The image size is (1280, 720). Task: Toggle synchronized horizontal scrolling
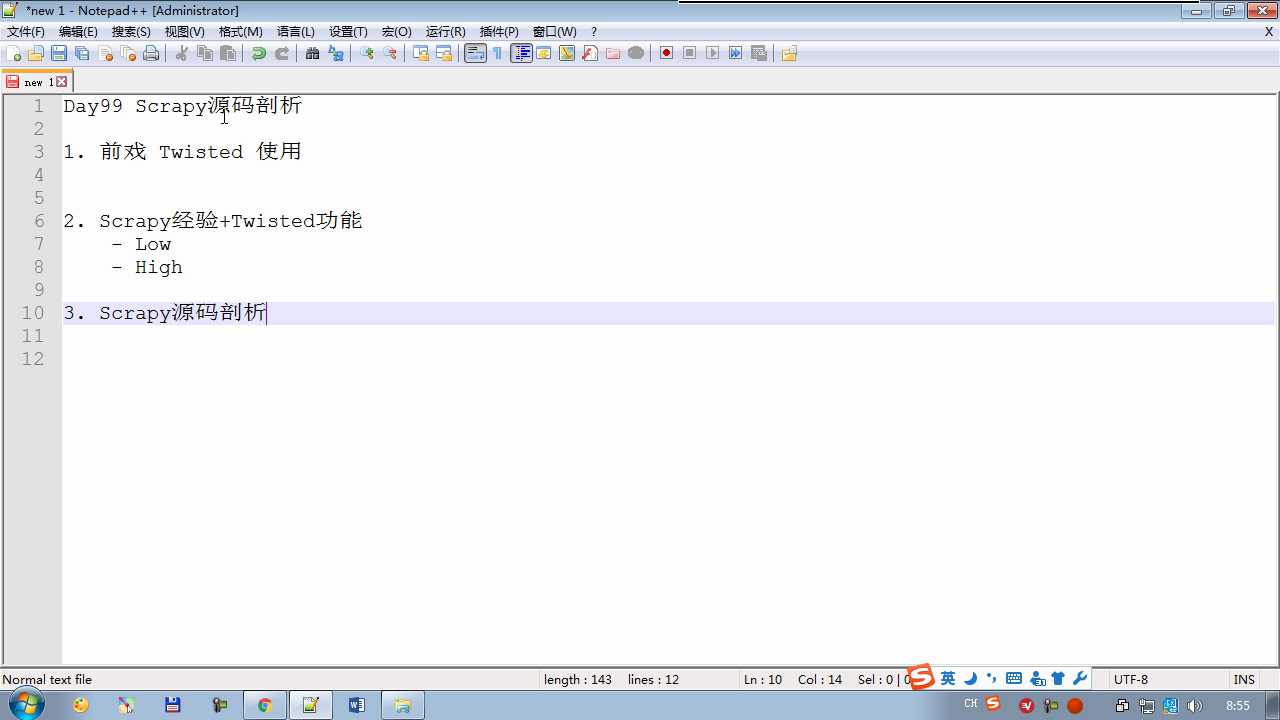(x=443, y=54)
